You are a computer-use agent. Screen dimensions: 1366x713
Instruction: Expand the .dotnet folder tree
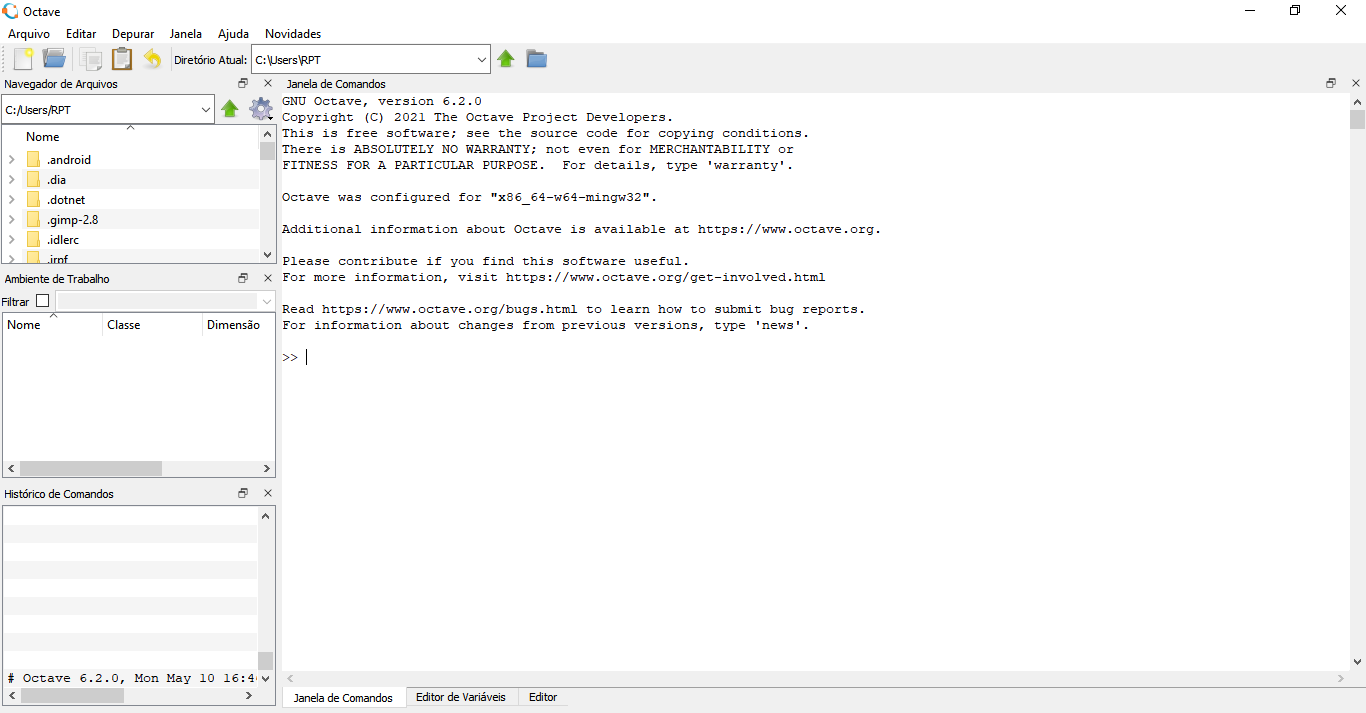pyautogui.click(x=11, y=199)
